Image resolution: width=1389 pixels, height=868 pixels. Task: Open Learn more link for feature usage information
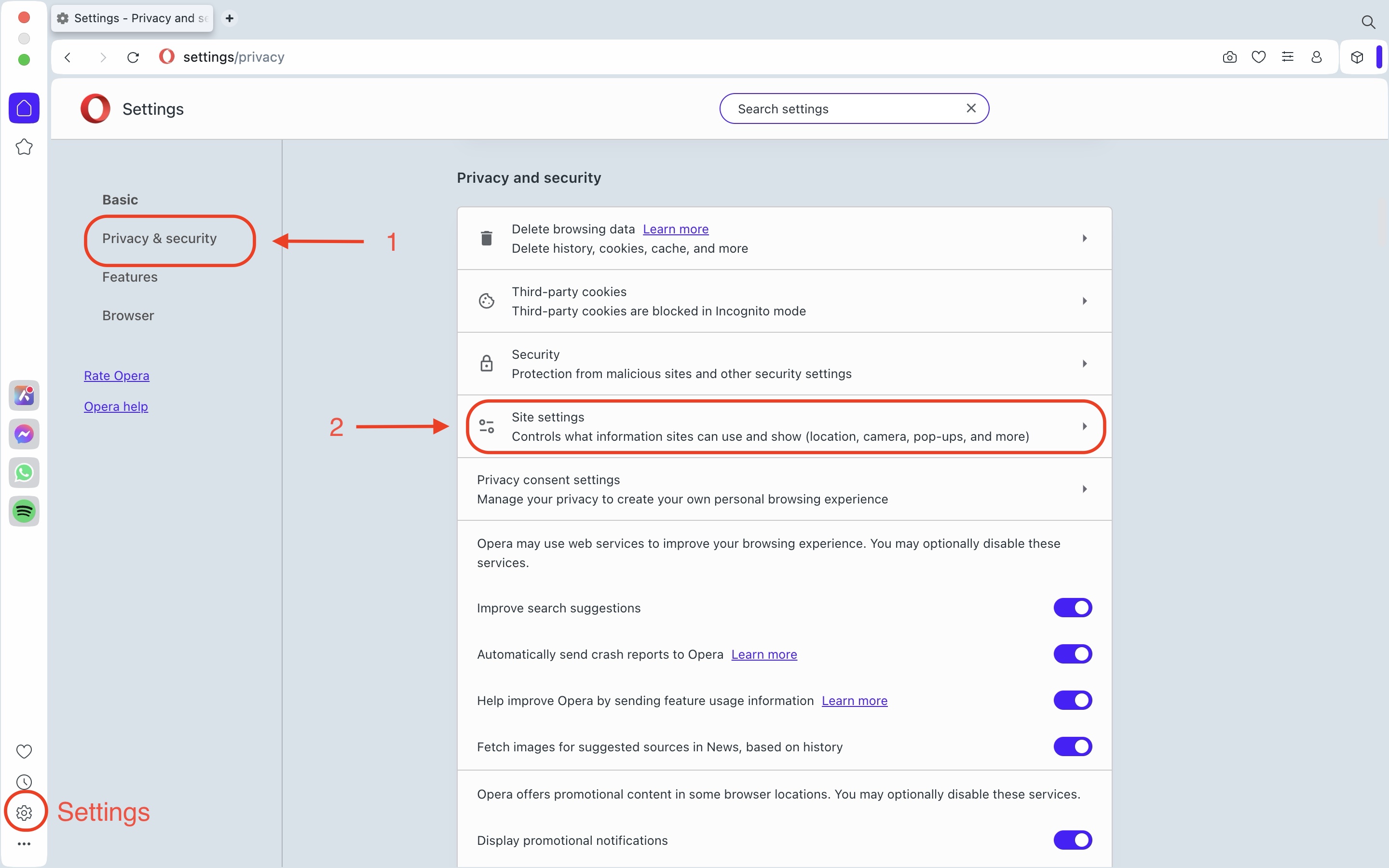point(854,700)
